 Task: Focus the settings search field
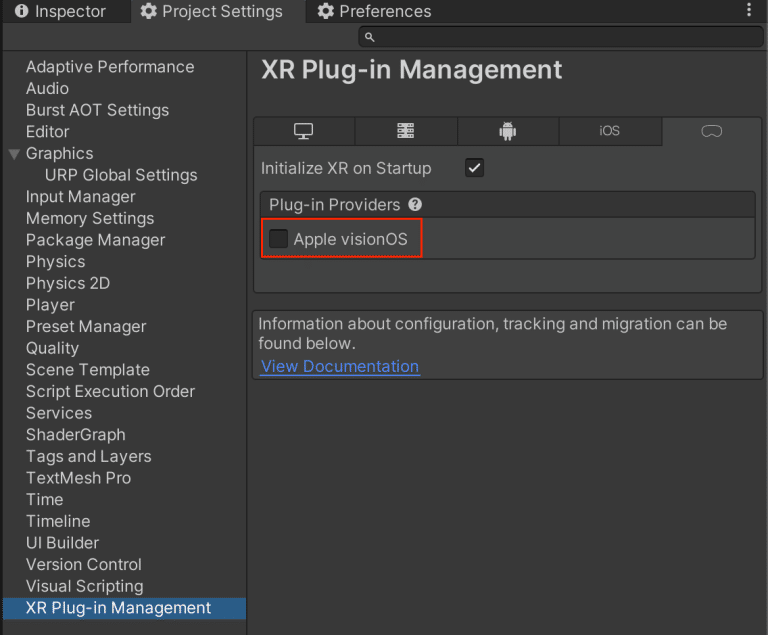point(561,37)
